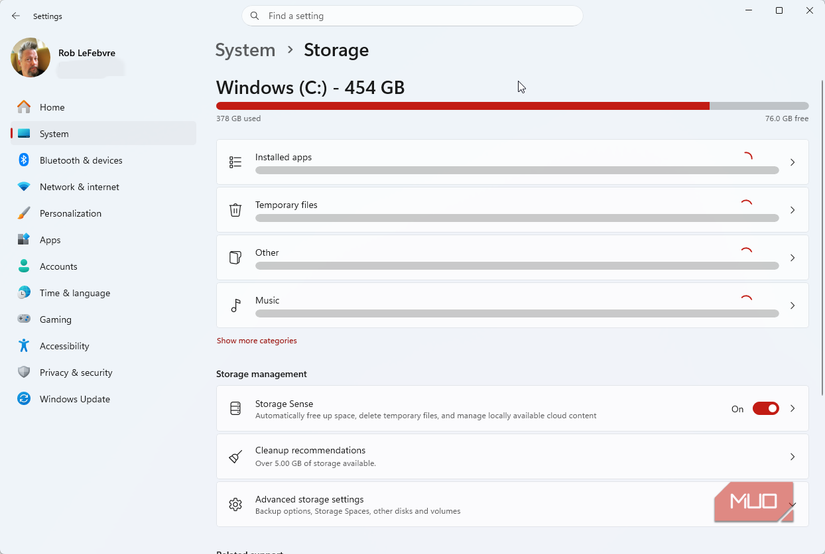Click the Personalization paintbrush icon
Screen dimensions: 825x554
24,213
